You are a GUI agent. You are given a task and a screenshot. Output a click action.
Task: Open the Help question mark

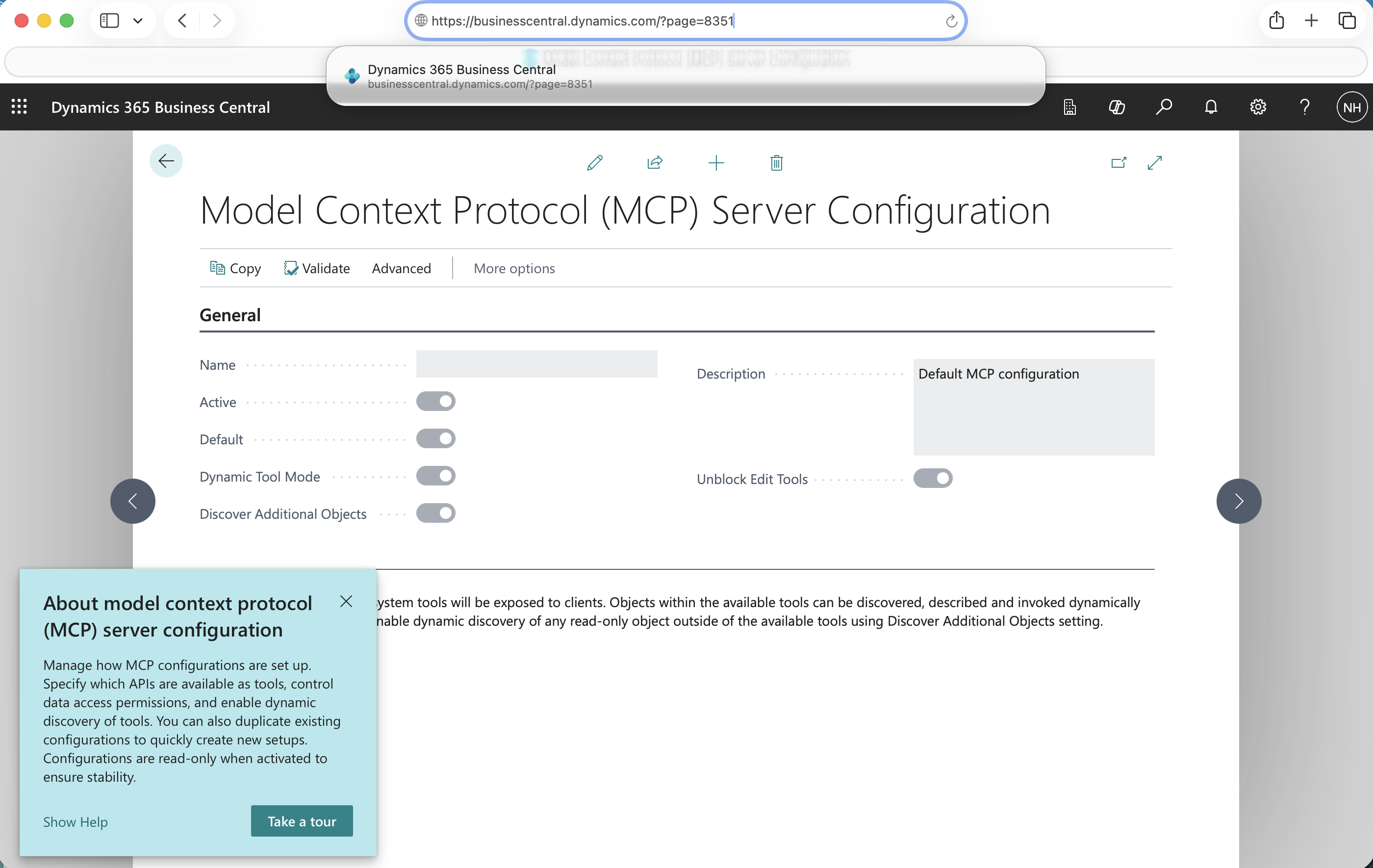1304,107
